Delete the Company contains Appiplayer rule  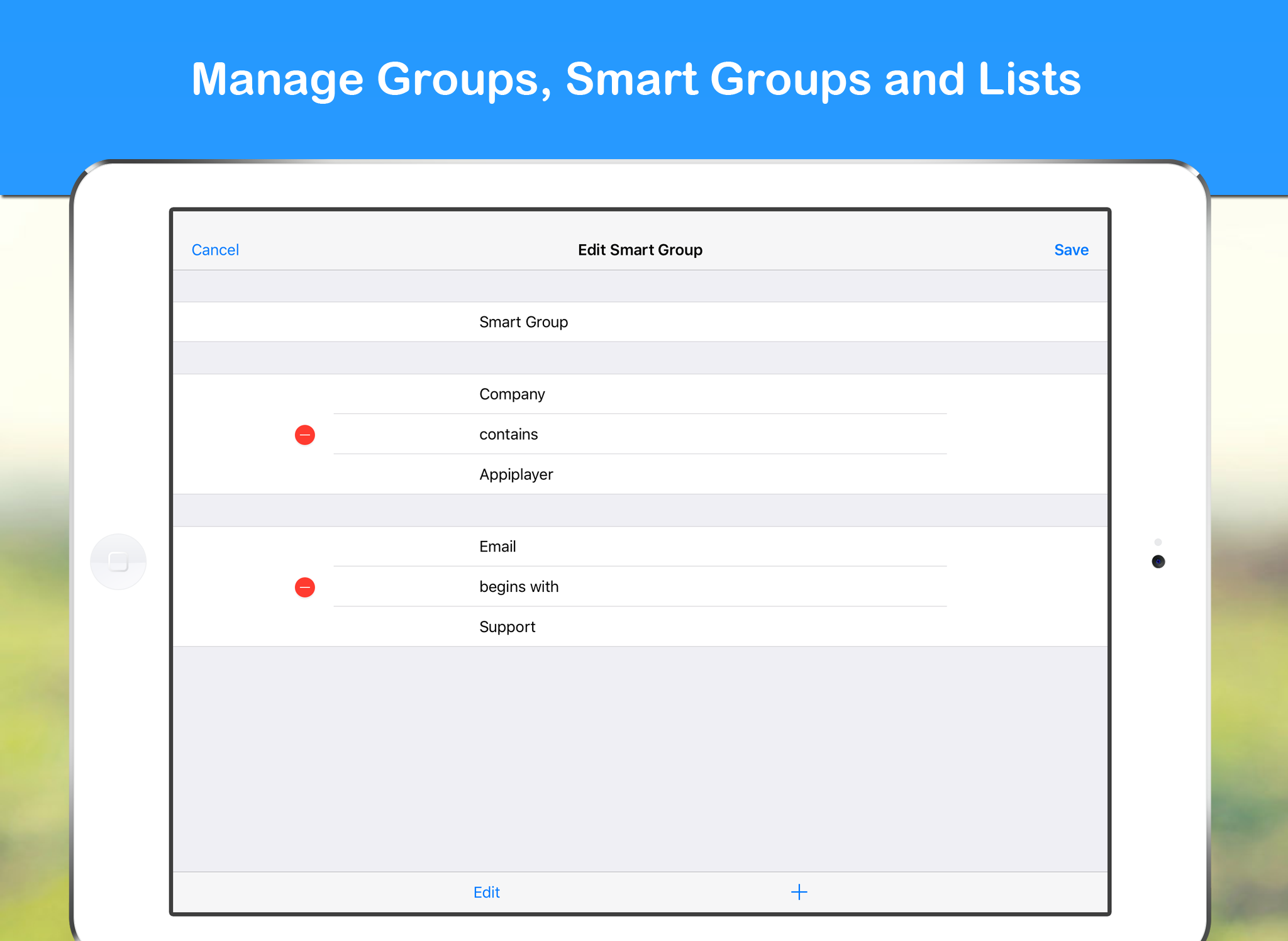coord(305,435)
